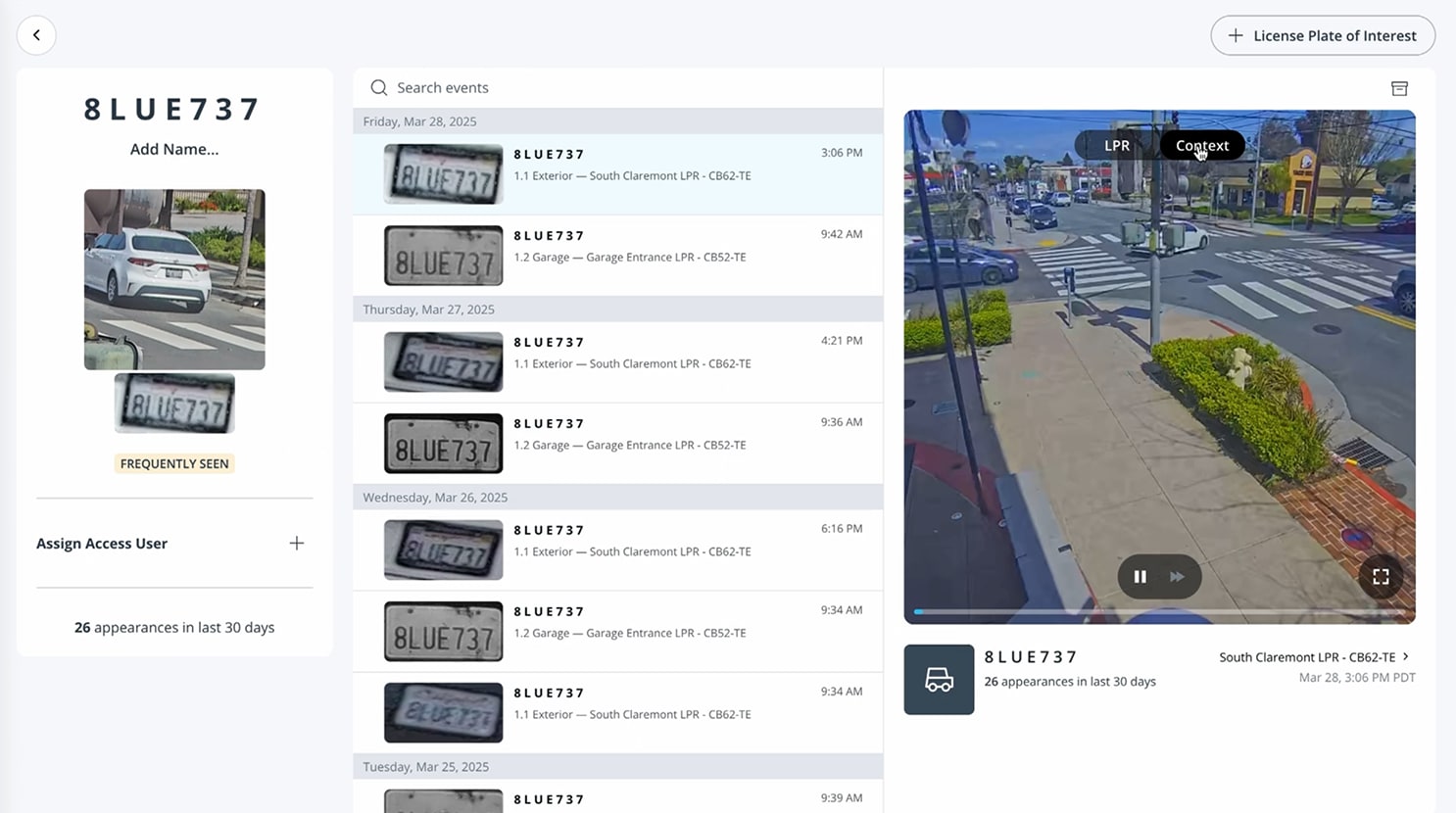Click the License Plate of Interest button

tap(1323, 35)
